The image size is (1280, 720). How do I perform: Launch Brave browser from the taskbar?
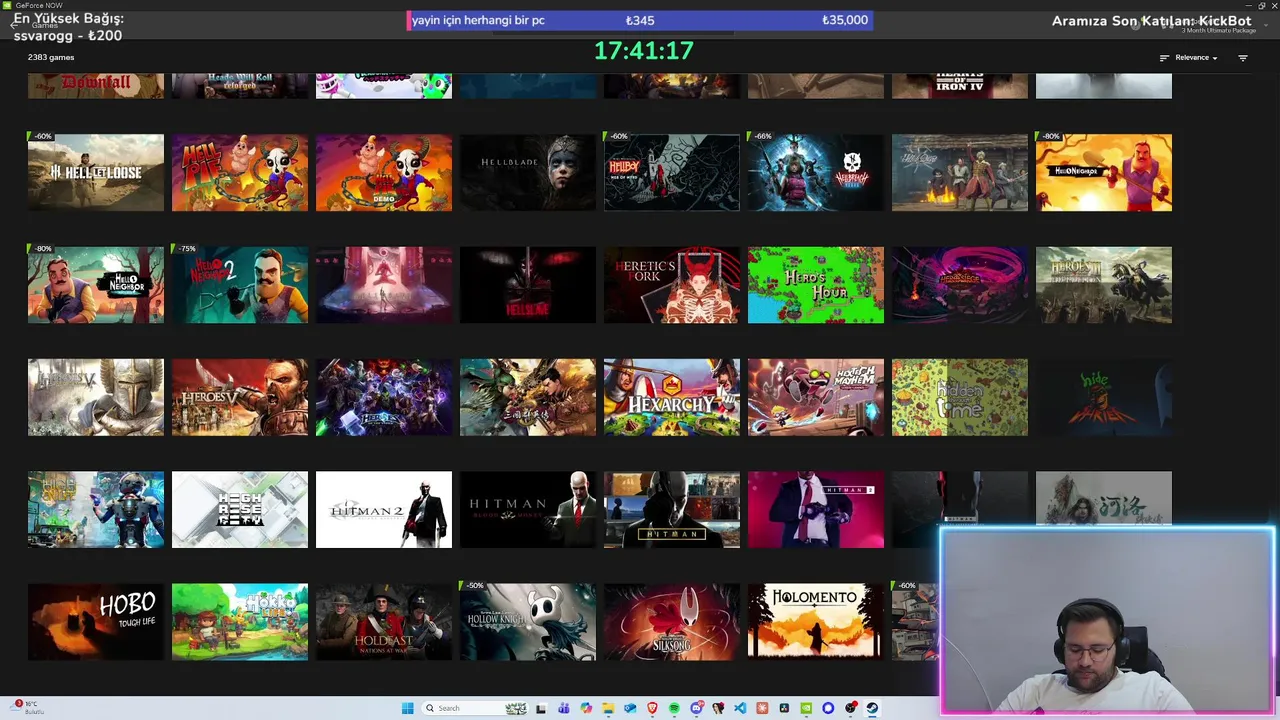coord(652,708)
